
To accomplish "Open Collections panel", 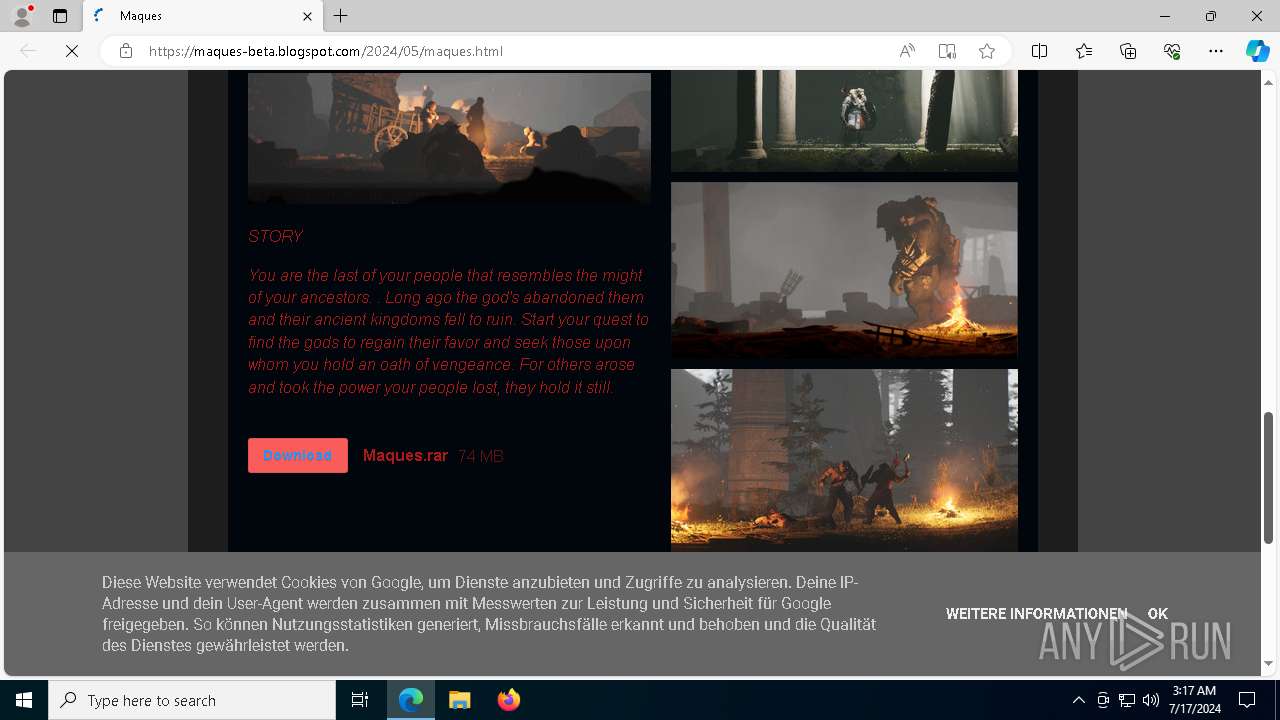I will 1128,51.
